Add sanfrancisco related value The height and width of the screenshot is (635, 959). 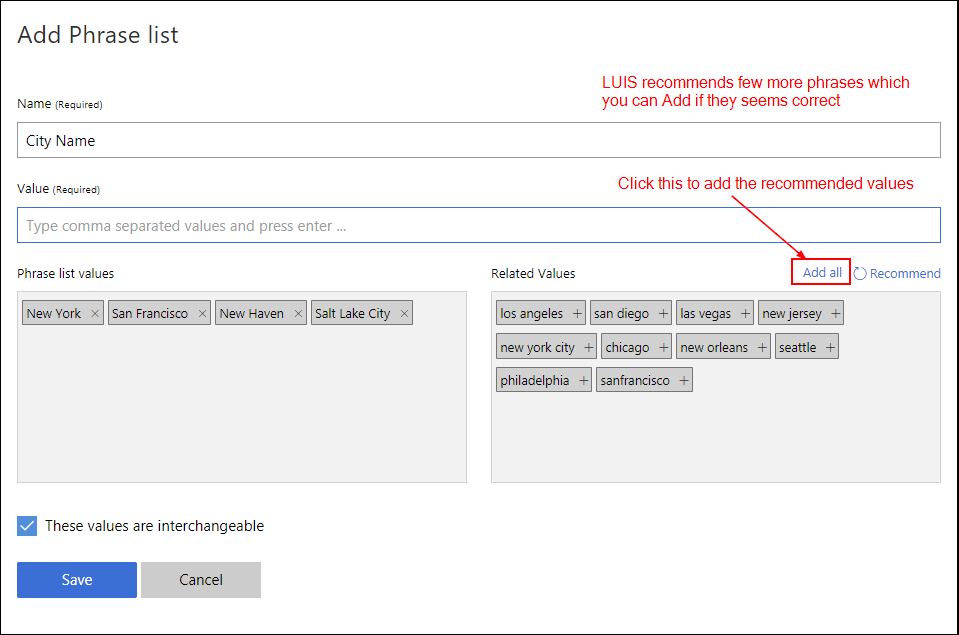tap(684, 381)
